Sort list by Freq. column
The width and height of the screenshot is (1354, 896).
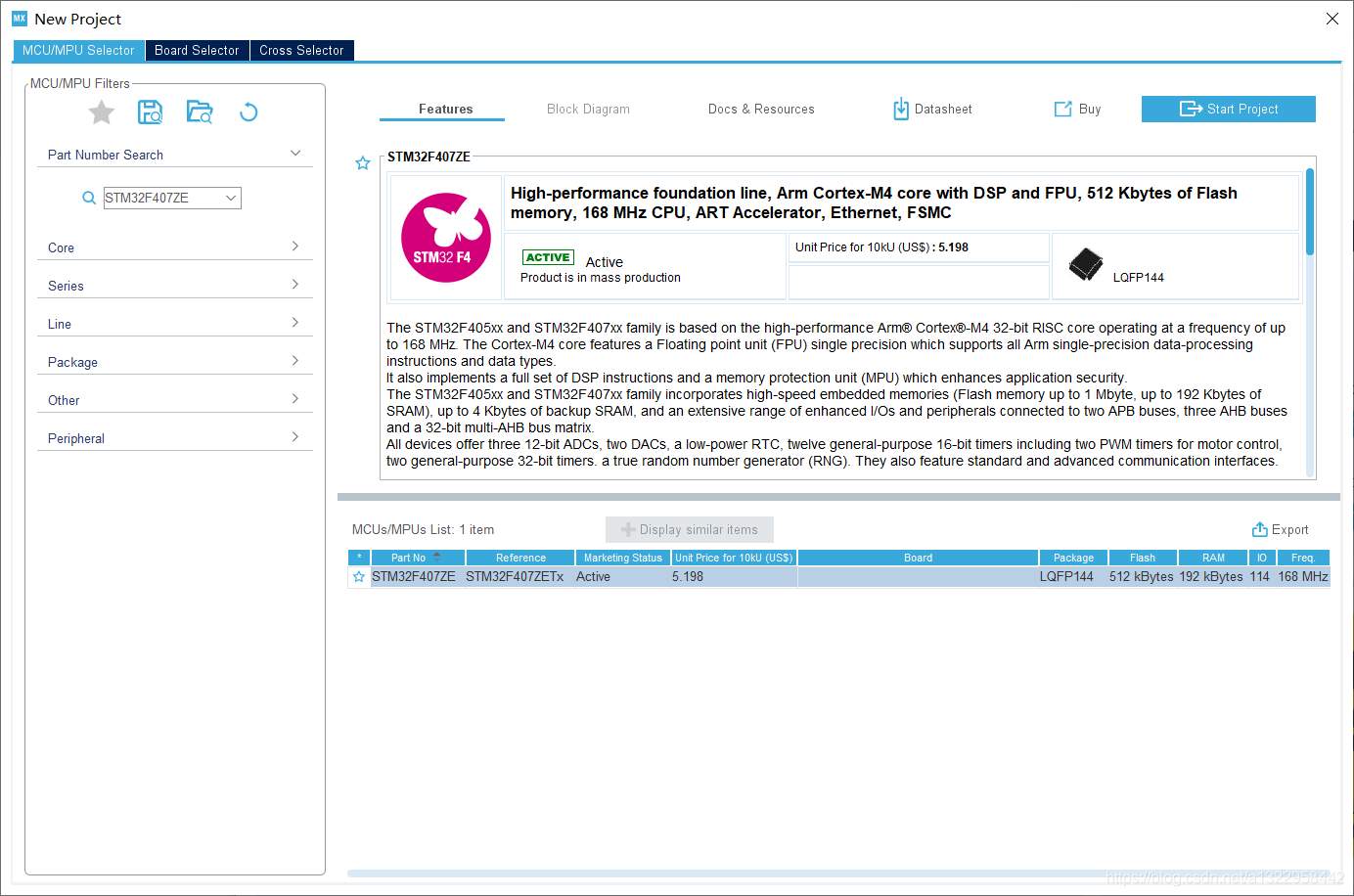point(1303,558)
